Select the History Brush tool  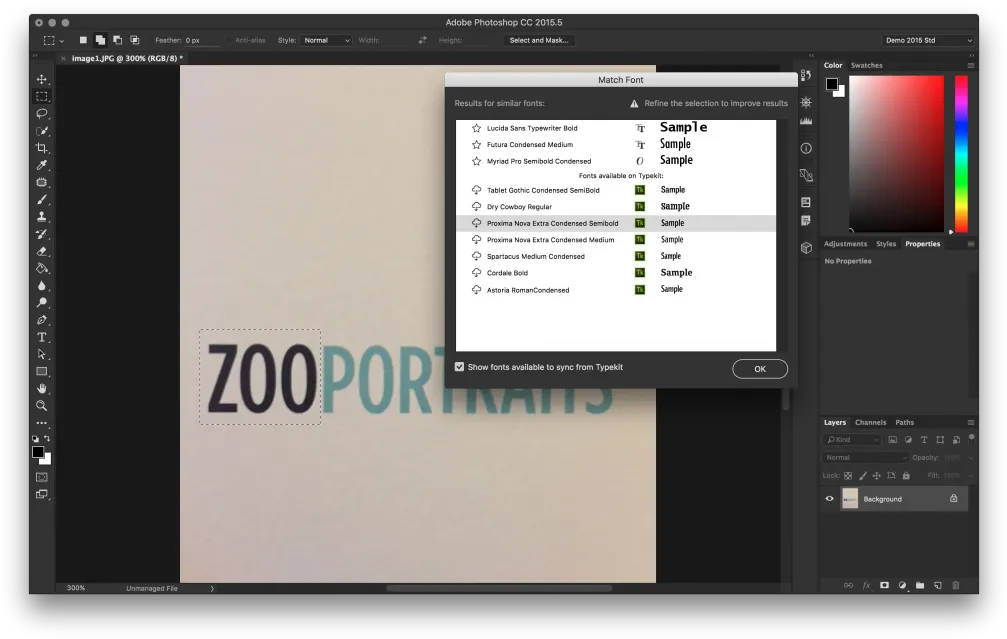click(x=42, y=234)
